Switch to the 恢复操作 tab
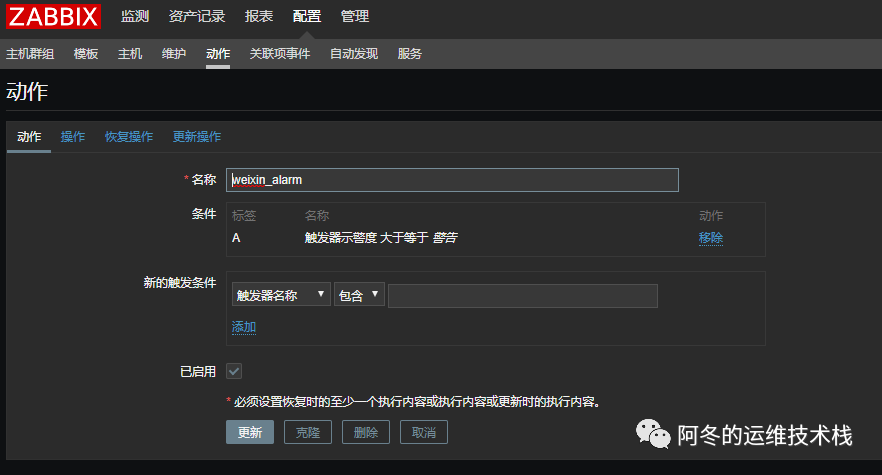882x475 pixels. (x=129, y=137)
